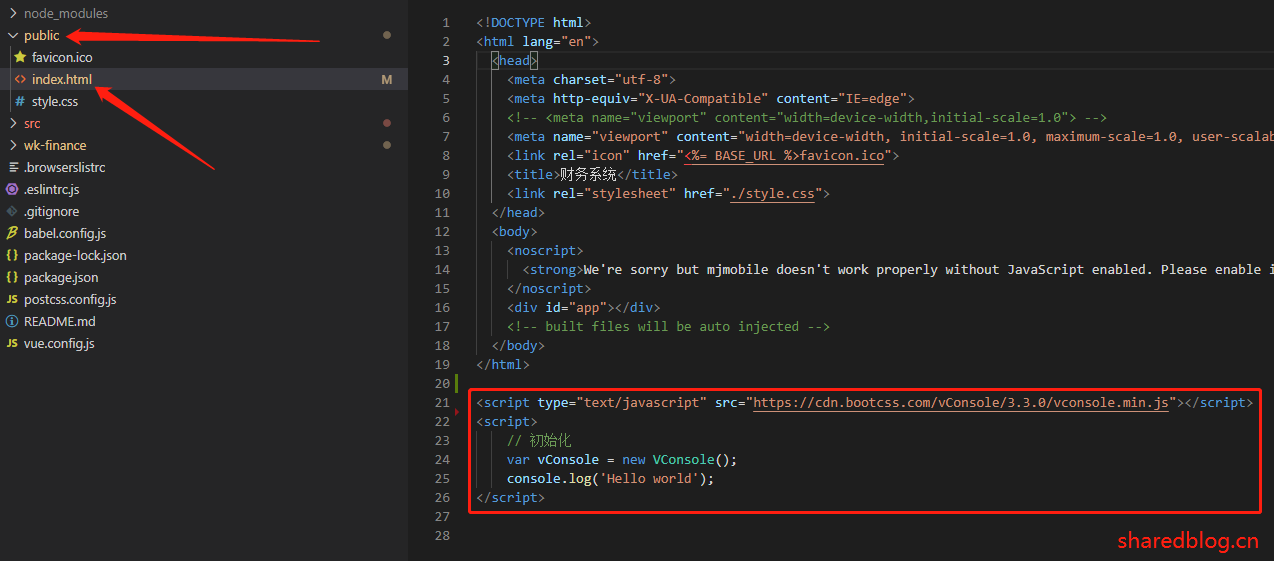The height and width of the screenshot is (561, 1274).
Task: Collapse the public folder chevron
Action: click(12, 35)
